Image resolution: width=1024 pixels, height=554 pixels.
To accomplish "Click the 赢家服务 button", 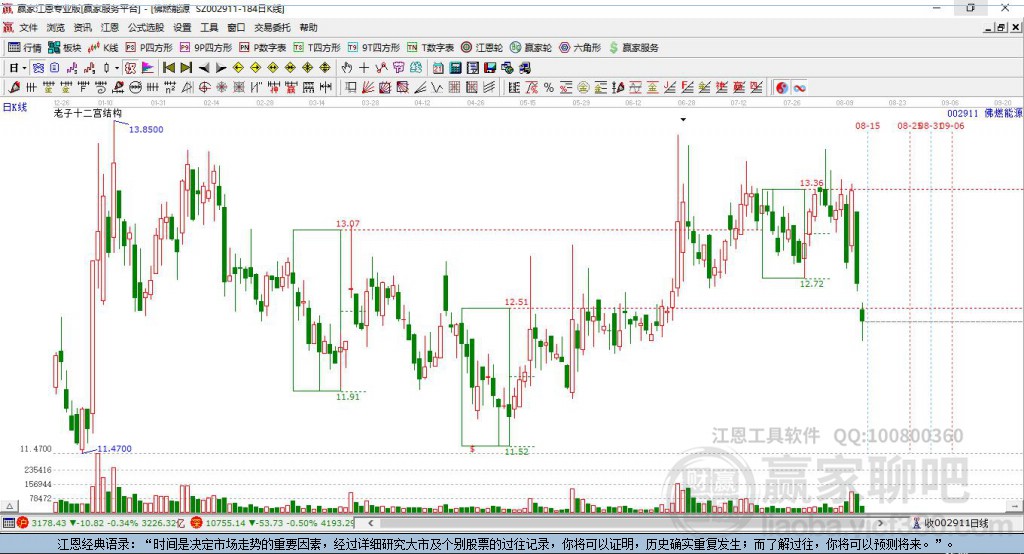I will 633,48.
